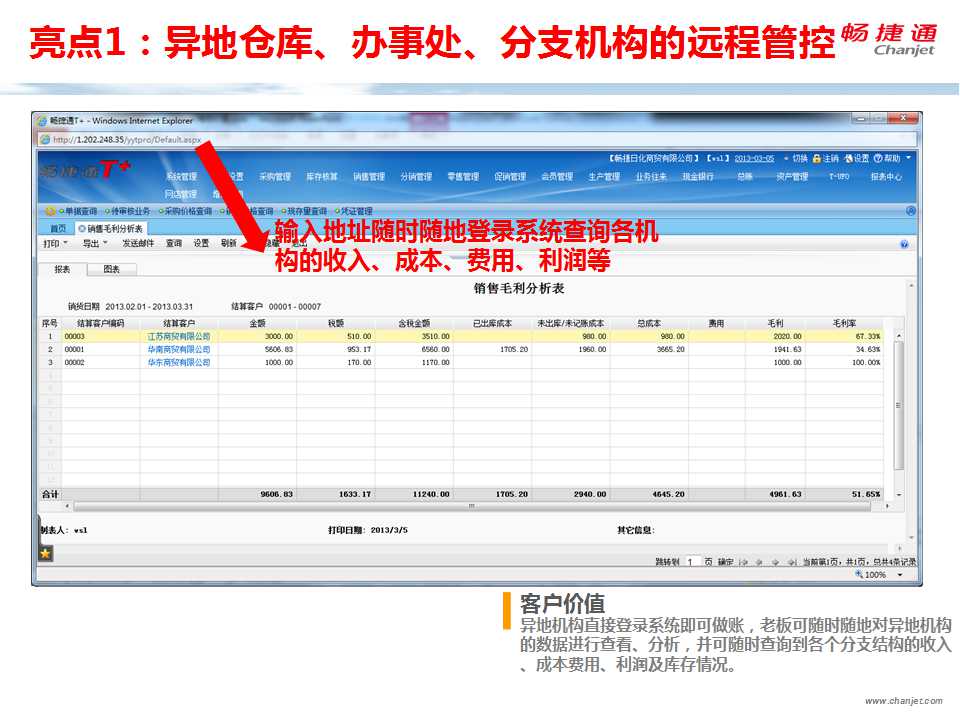Go to the last page of records
Image resolution: width=960 pixels, height=720 pixels.
(x=791, y=563)
